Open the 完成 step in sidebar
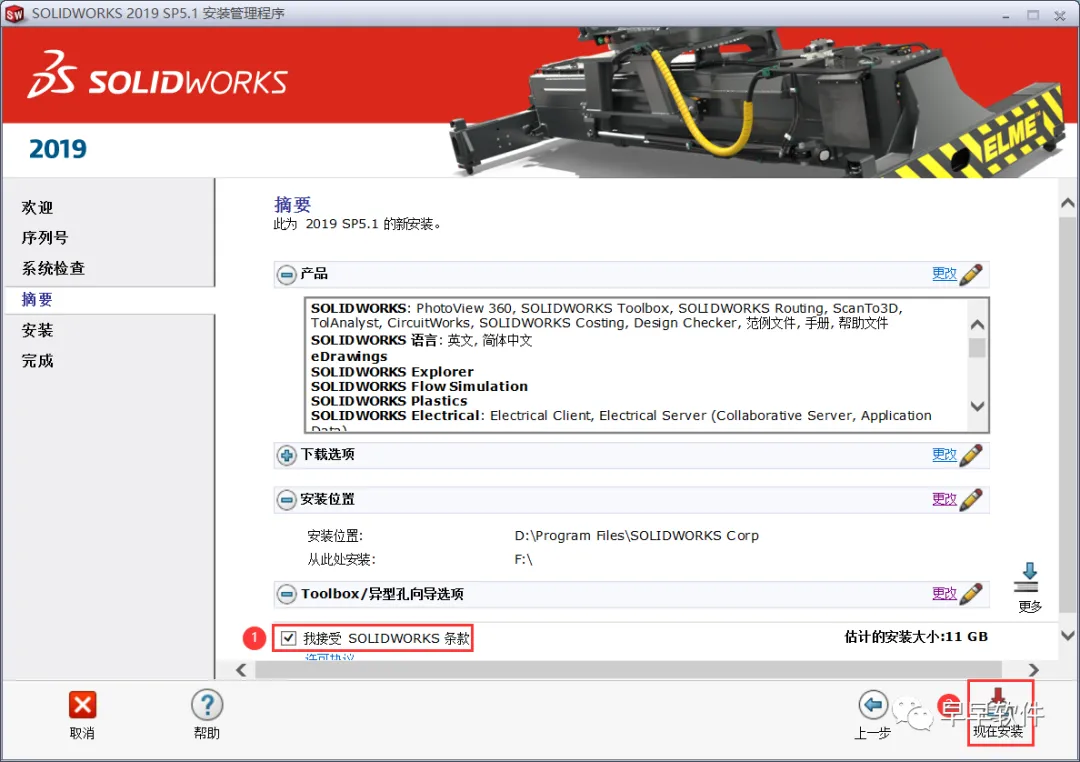Image resolution: width=1080 pixels, height=762 pixels. click(x=37, y=360)
